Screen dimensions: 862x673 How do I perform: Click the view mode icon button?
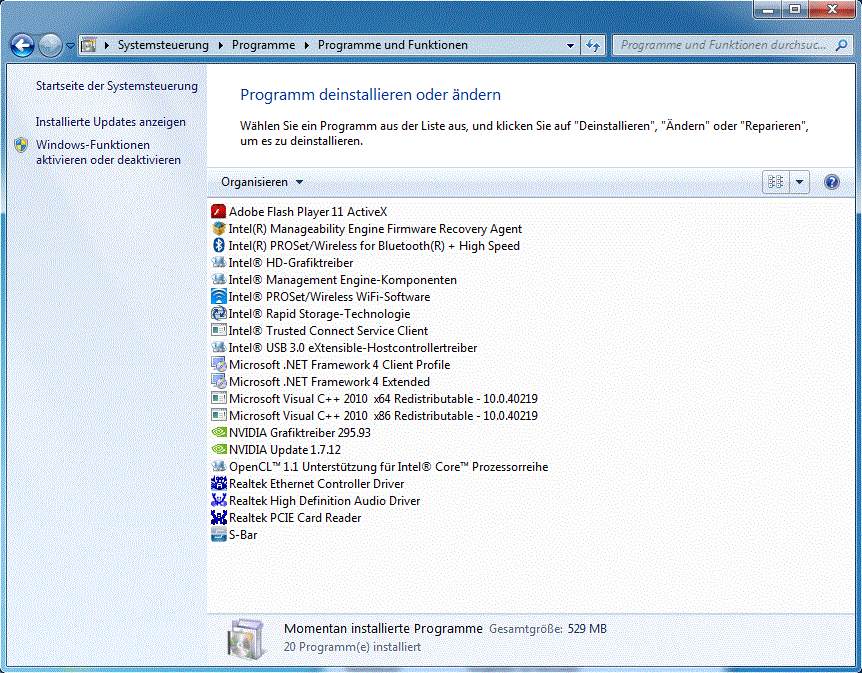pos(775,182)
